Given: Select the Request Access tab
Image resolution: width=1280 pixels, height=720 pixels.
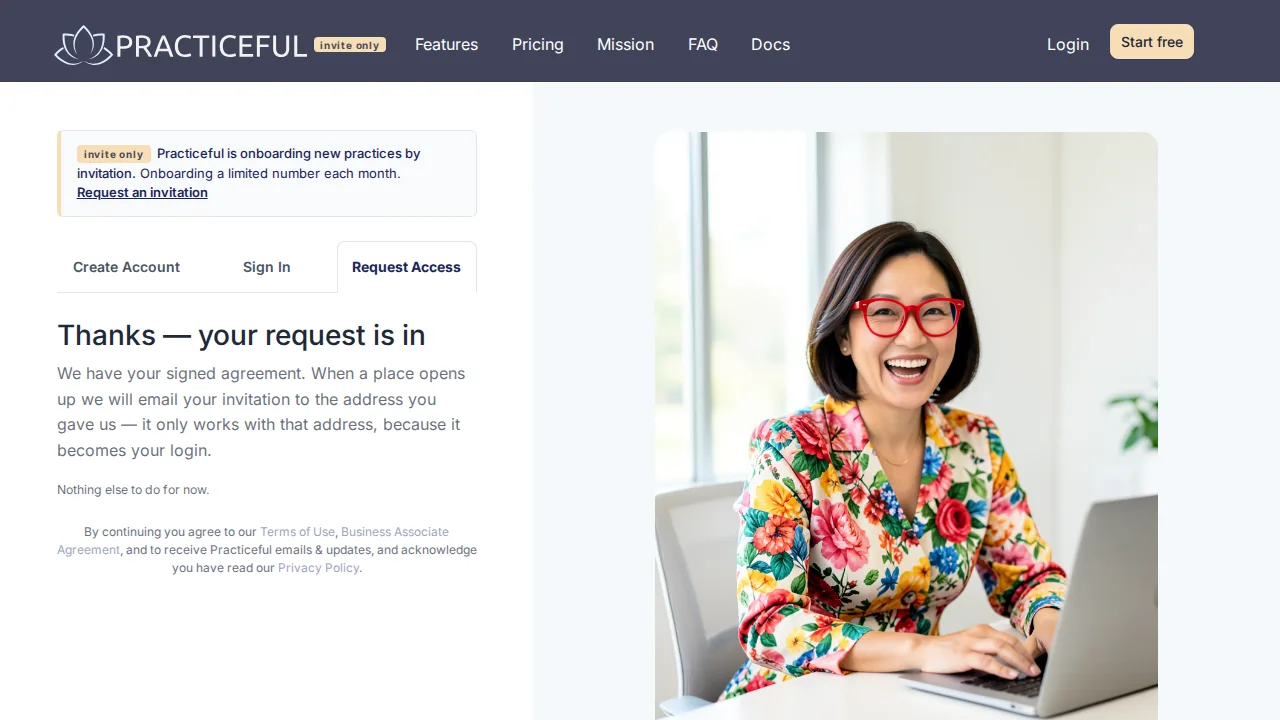Looking at the screenshot, I should pyautogui.click(x=406, y=267).
